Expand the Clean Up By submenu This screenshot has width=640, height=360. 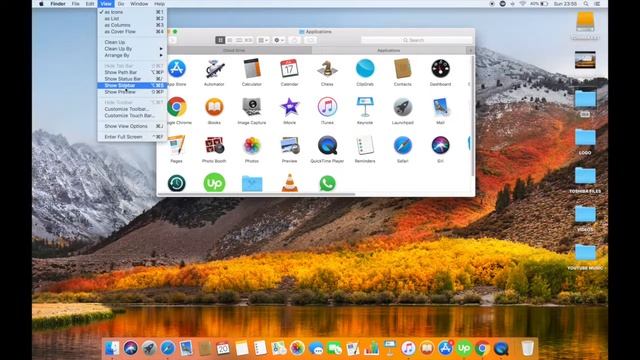coord(132,49)
